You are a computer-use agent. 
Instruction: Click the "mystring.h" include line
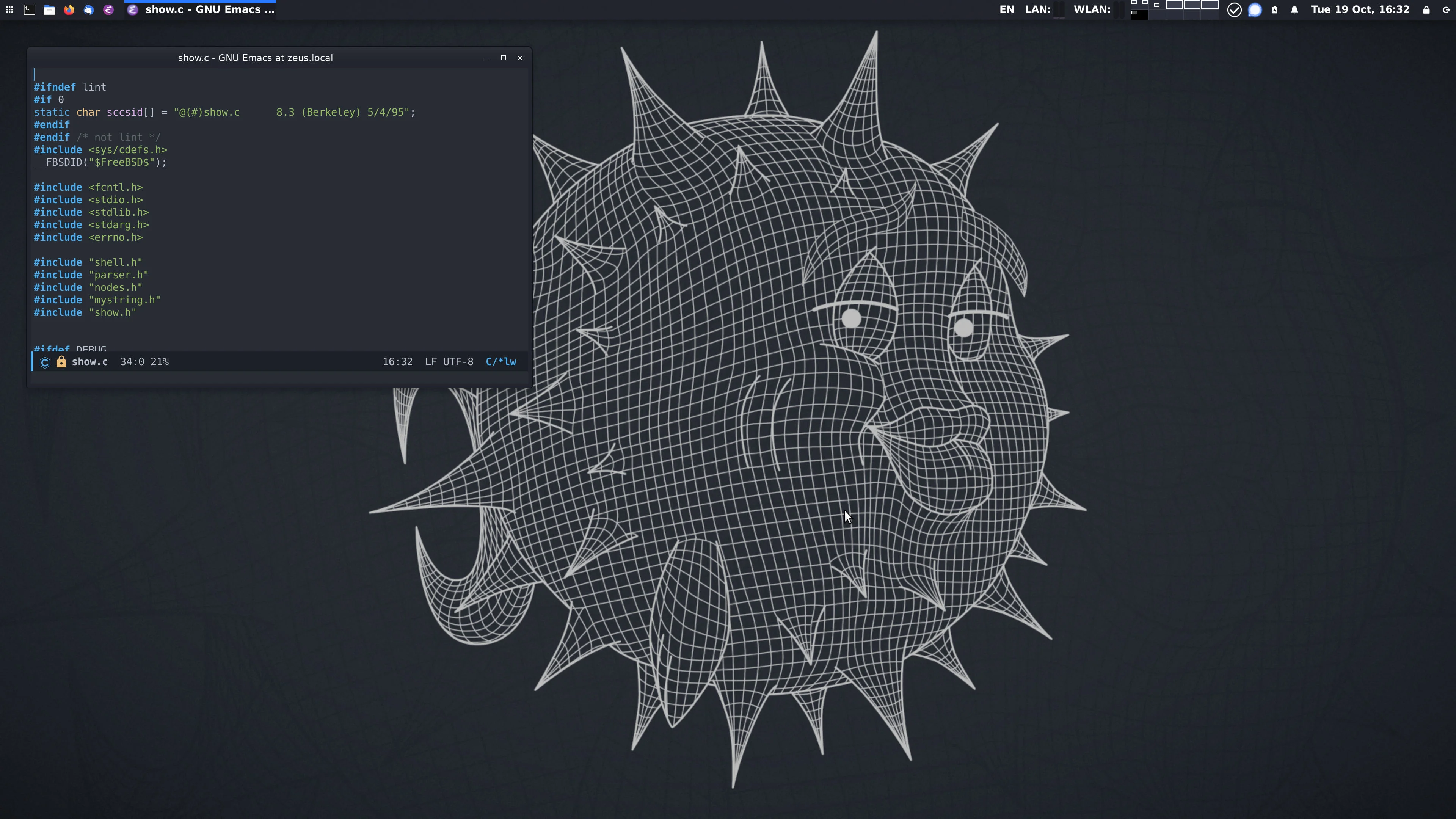[x=97, y=300]
